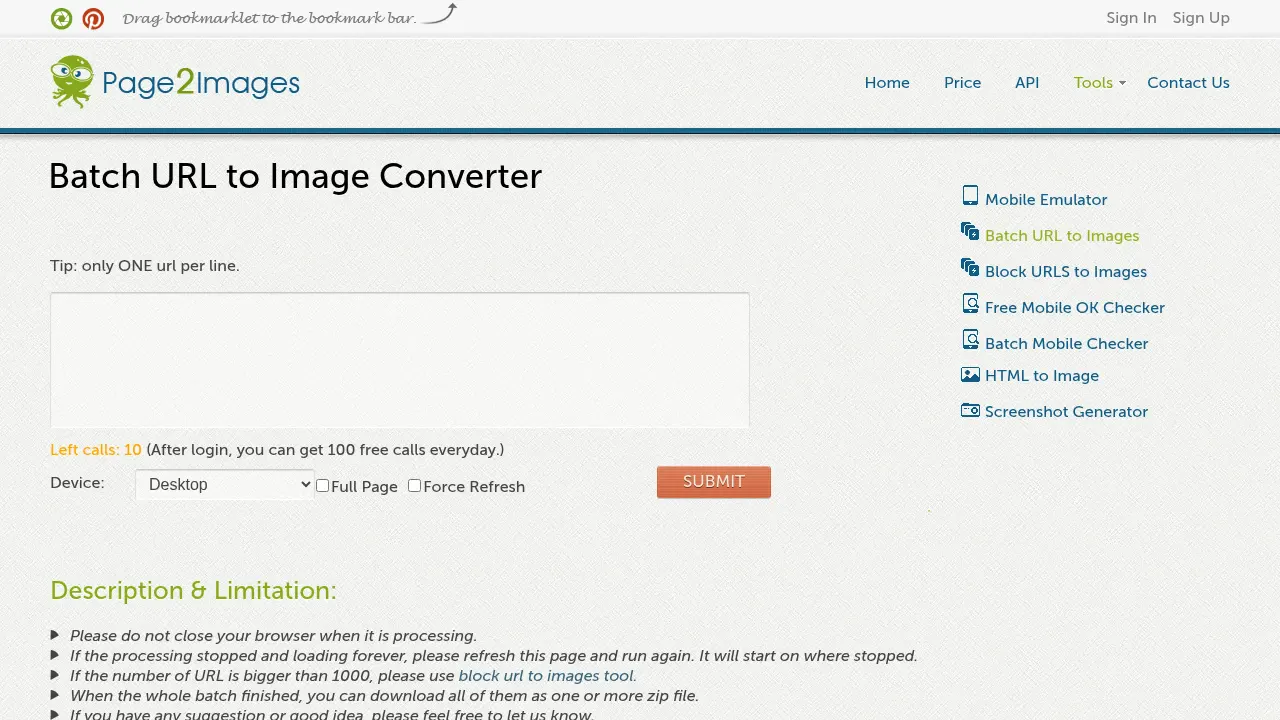Open the API menu item
The height and width of the screenshot is (720, 1280).
point(1027,83)
